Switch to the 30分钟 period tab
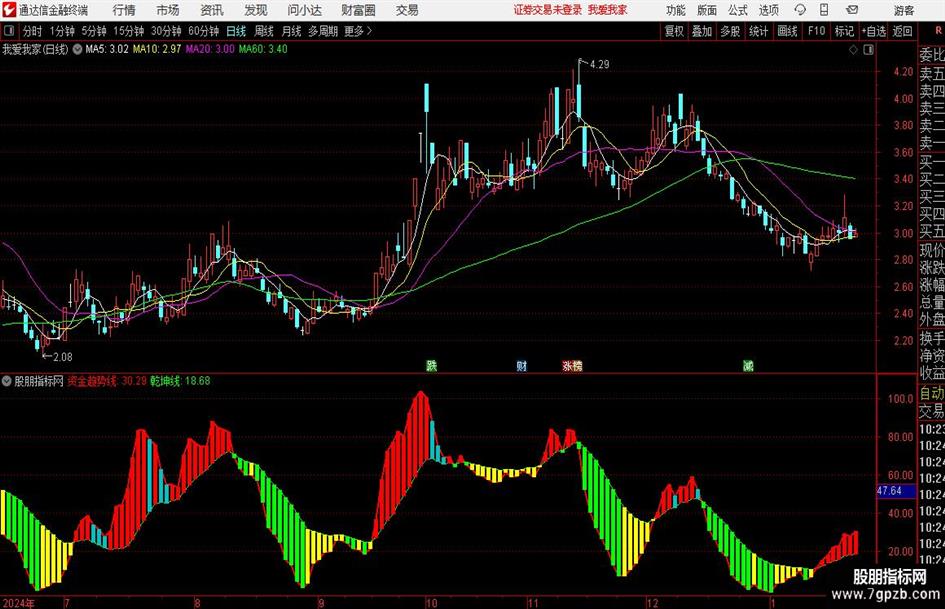This screenshot has width=945, height=609. [166, 31]
